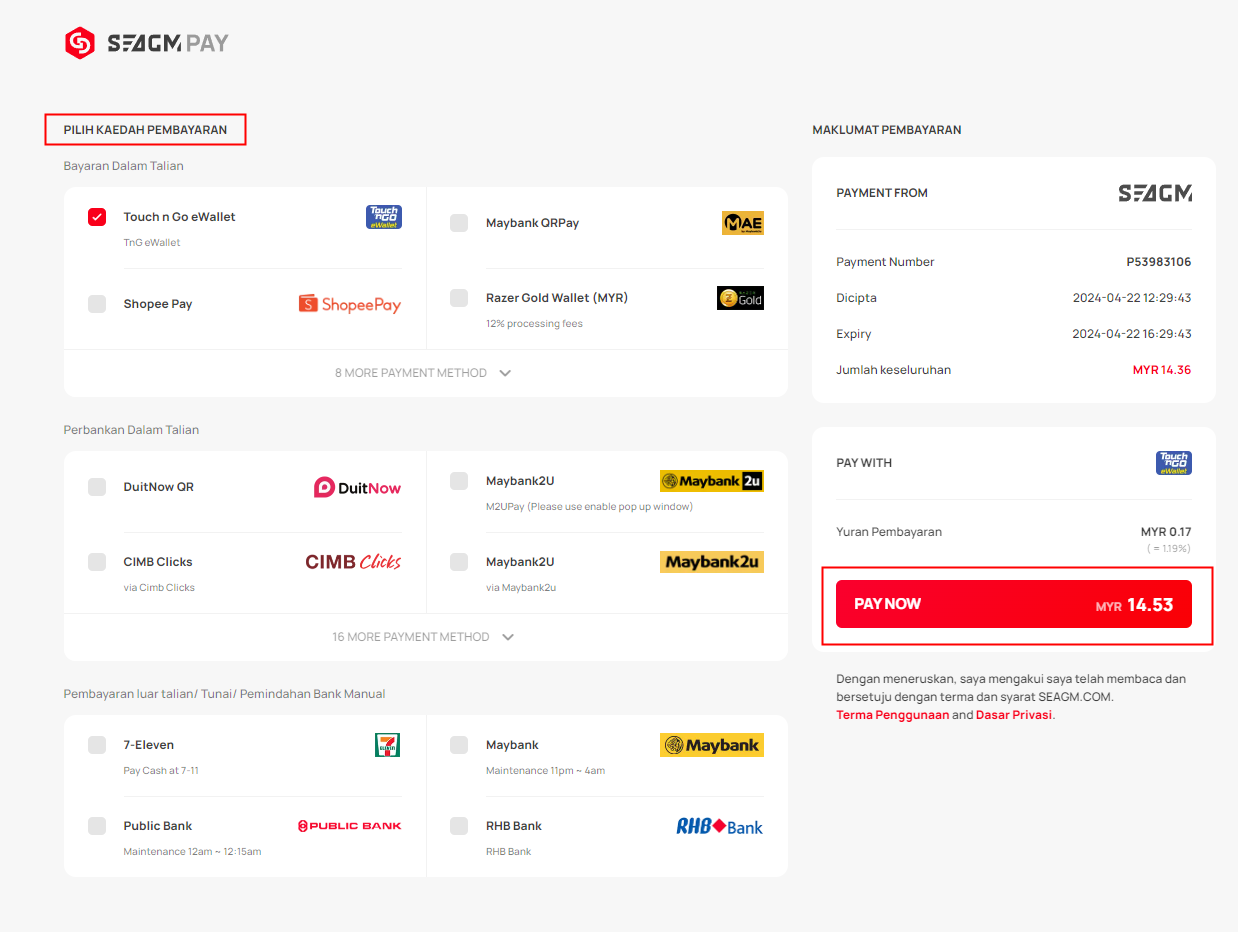
Task: Click the Public Bank logo
Action: click(350, 826)
